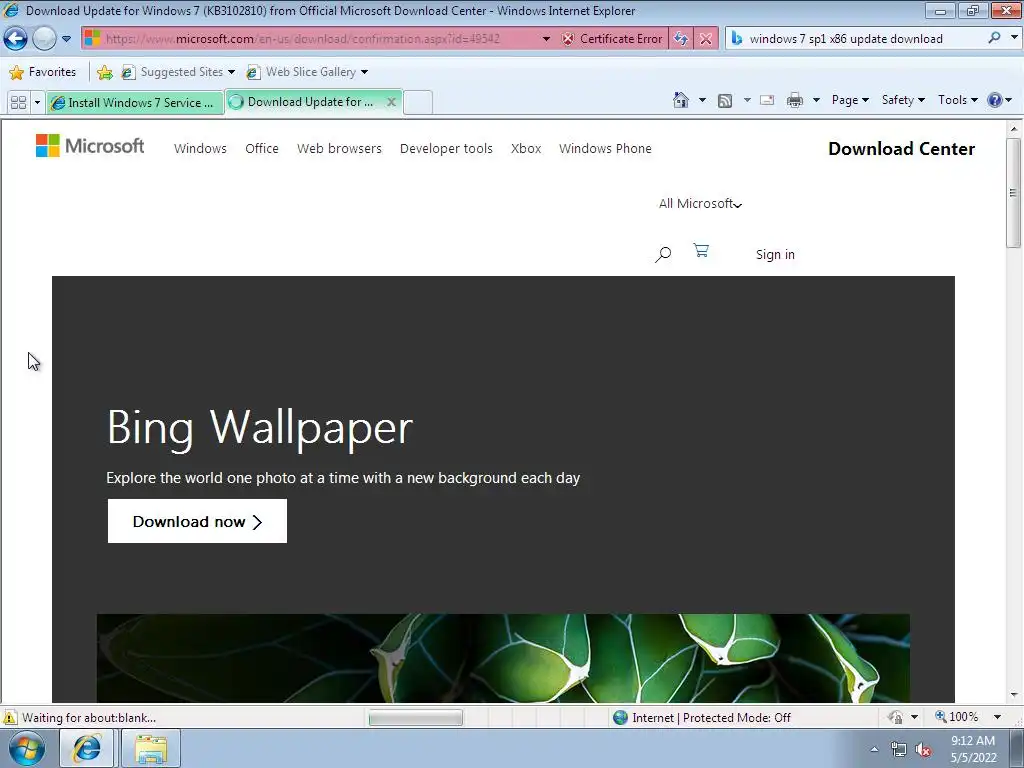This screenshot has height=768, width=1024.
Task: Open the Page menu
Action: pos(850,100)
